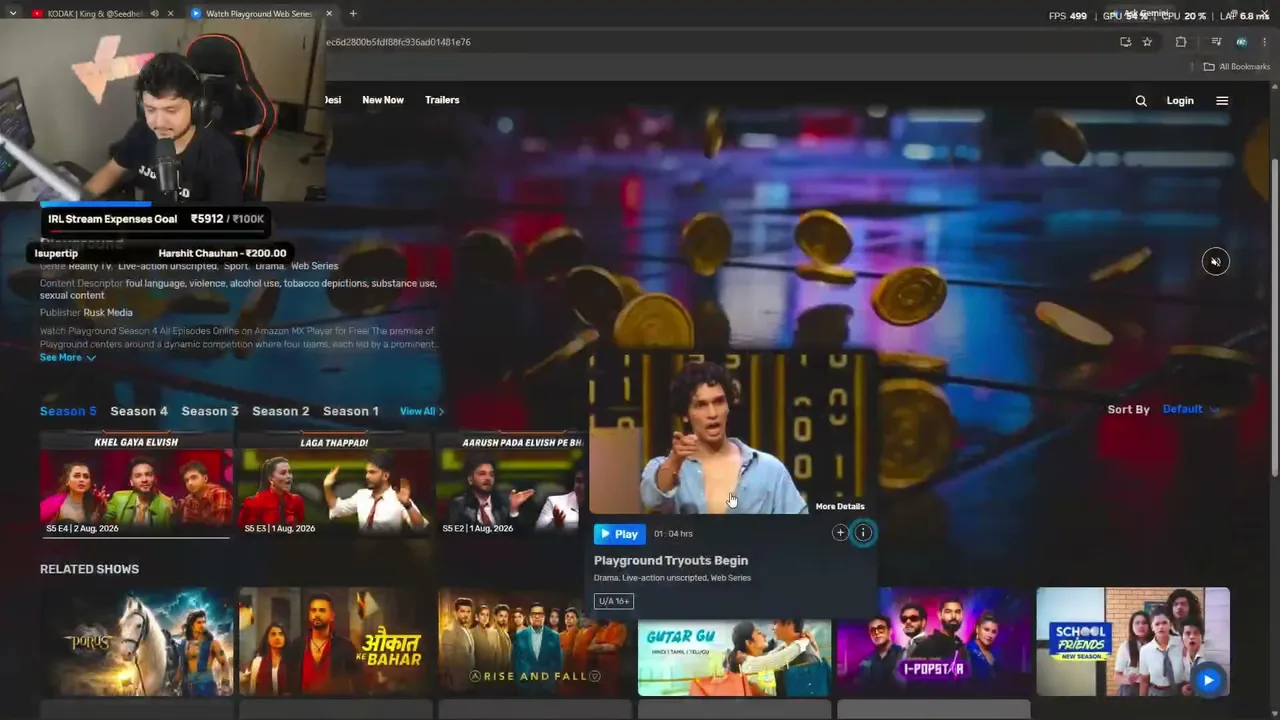Open the Gutar Gu related show
The height and width of the screenshot is (720, 1280).
click(734, 657)
